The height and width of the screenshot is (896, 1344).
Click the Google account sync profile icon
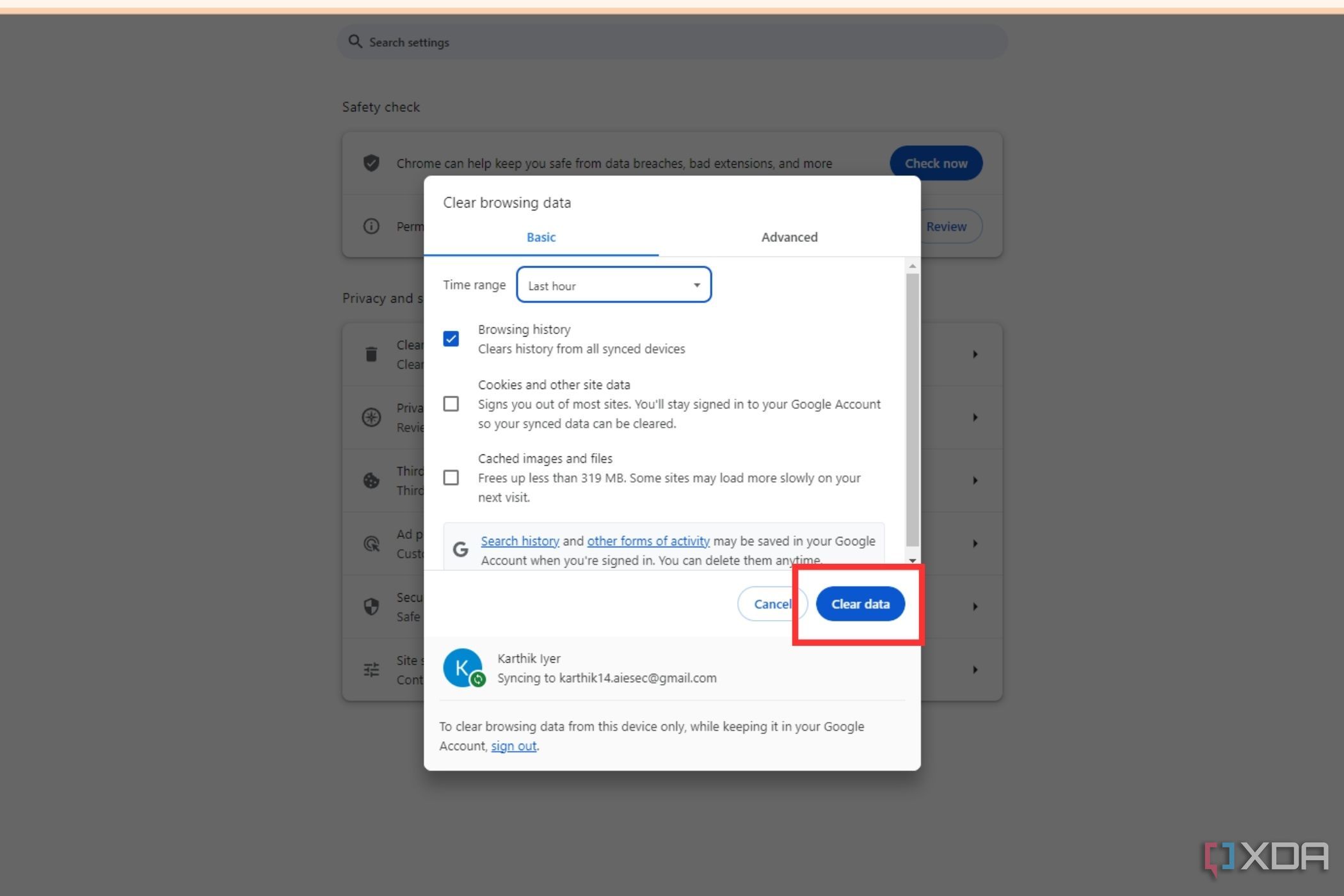click(x=463, y=668)
